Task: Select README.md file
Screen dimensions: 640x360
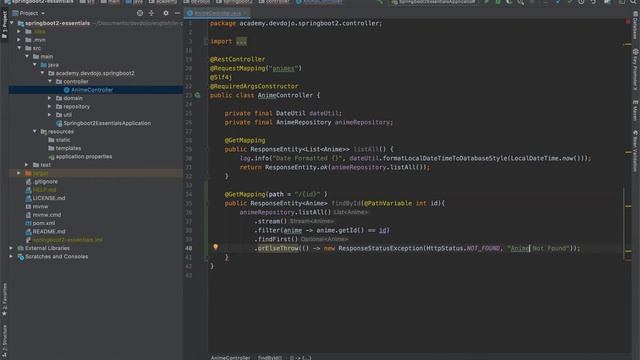Action: coord(49,232)
